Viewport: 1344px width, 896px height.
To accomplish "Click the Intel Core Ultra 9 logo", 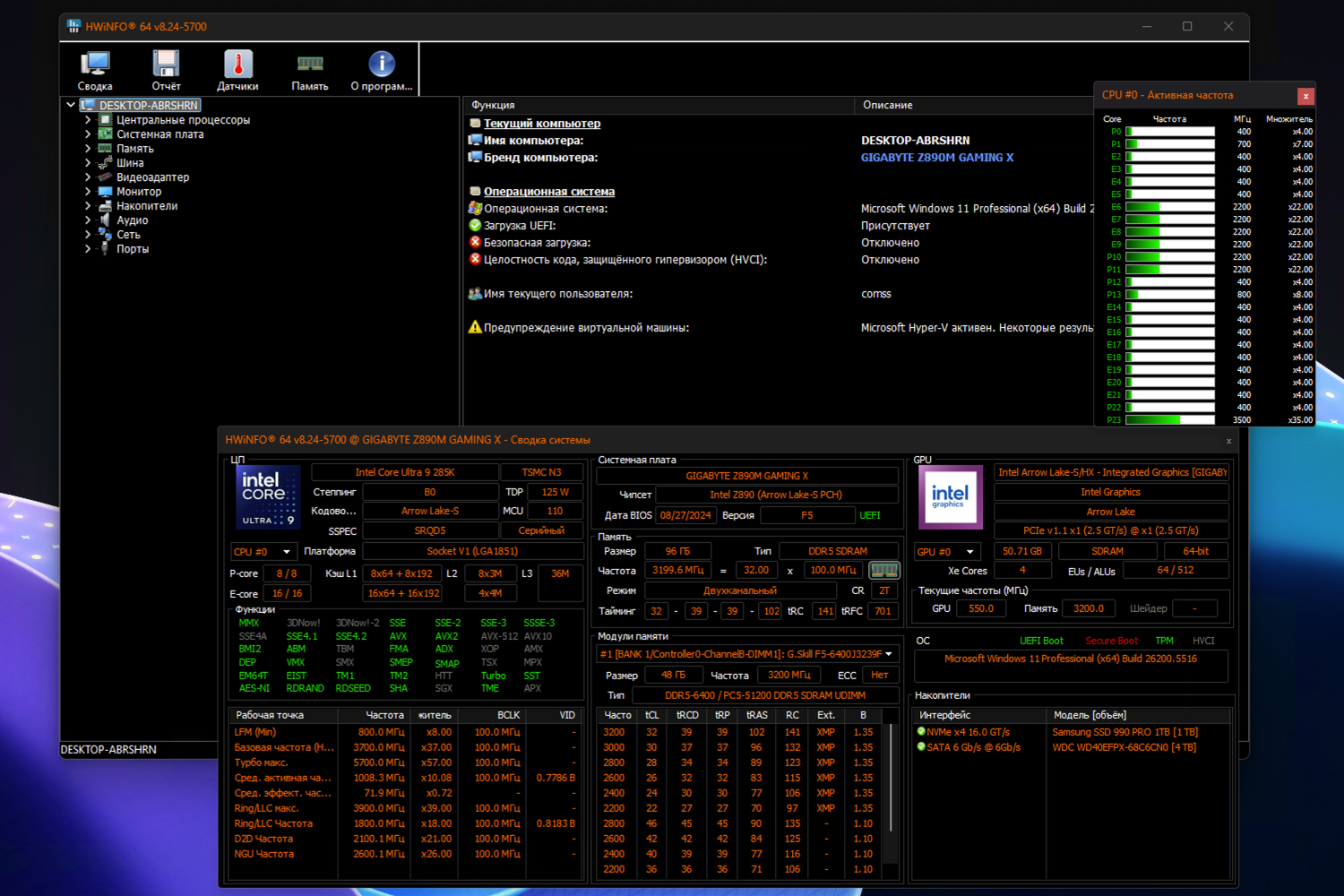I will coord(266,497).
